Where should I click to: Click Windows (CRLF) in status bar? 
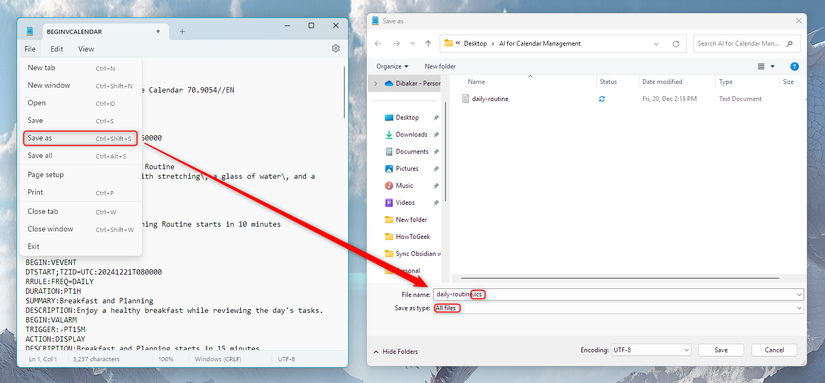pyautogui.click(x=217, y=359)
